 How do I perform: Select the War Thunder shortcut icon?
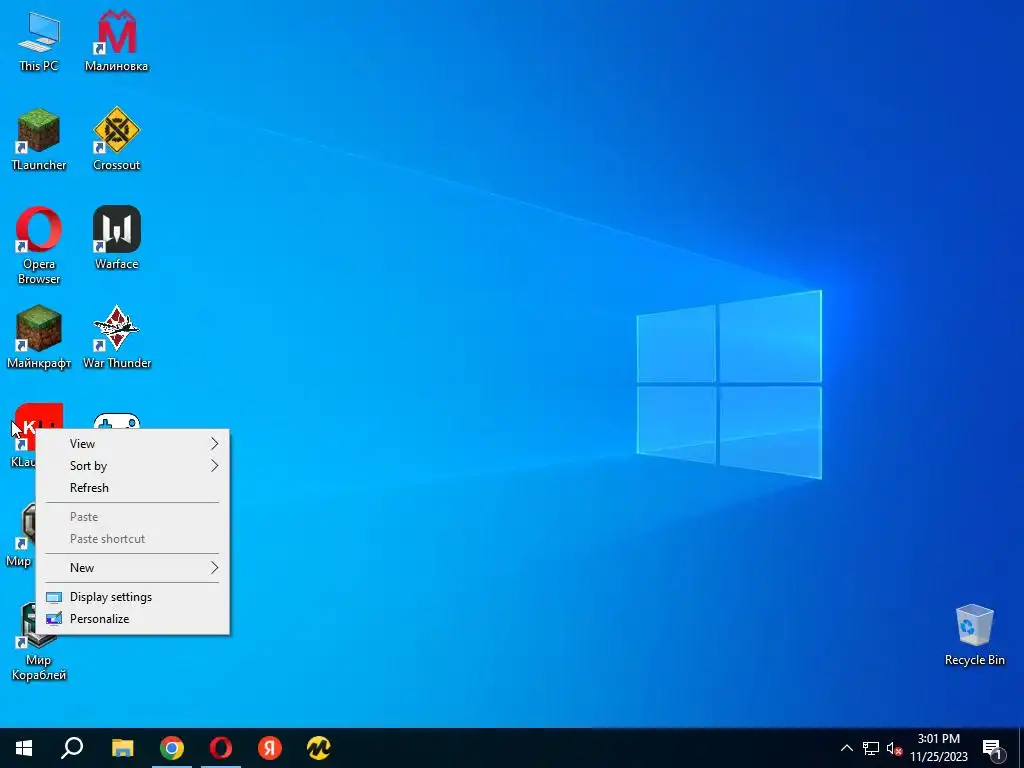click(x=116, y=338)
